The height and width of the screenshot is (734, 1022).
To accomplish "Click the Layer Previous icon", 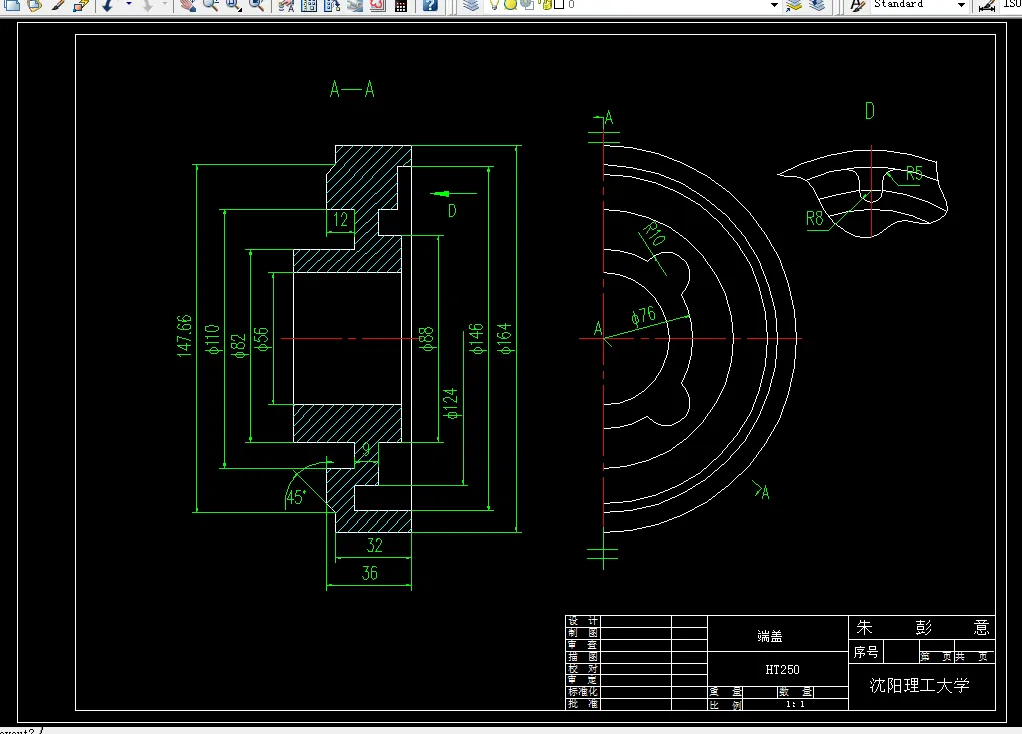I will [817, 5].
